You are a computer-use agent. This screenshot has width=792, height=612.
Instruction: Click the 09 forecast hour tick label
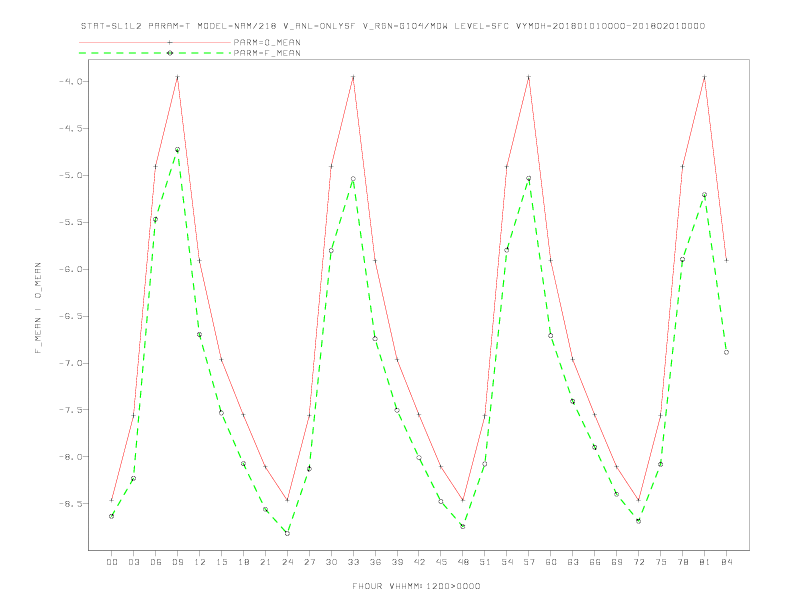pos(177,562)
